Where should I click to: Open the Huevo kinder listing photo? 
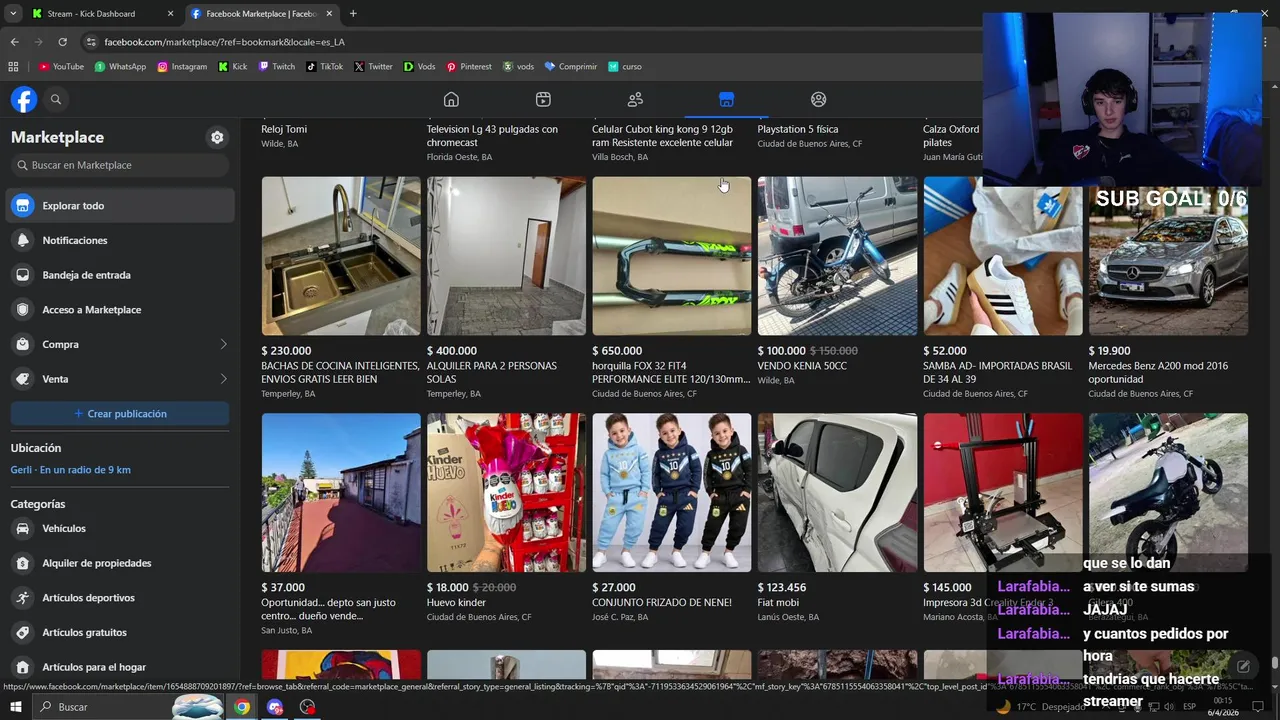[506, 493]
